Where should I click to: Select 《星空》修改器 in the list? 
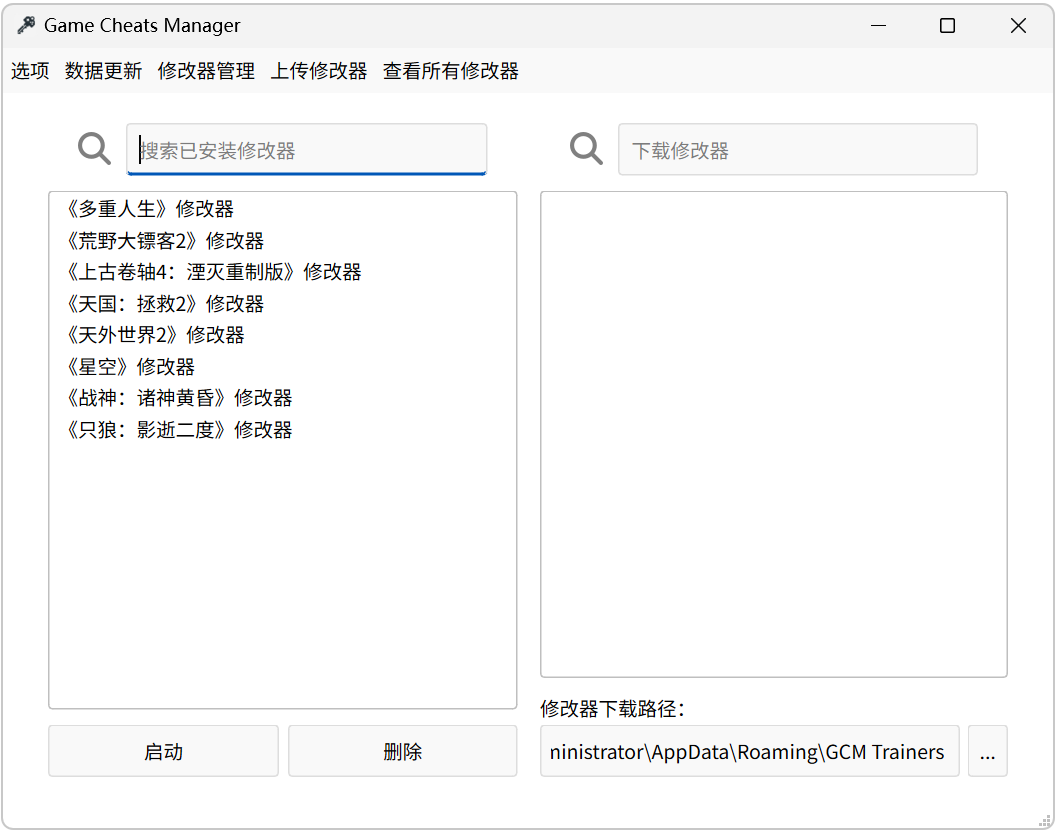pyautogui.click(x=283, y=366)
